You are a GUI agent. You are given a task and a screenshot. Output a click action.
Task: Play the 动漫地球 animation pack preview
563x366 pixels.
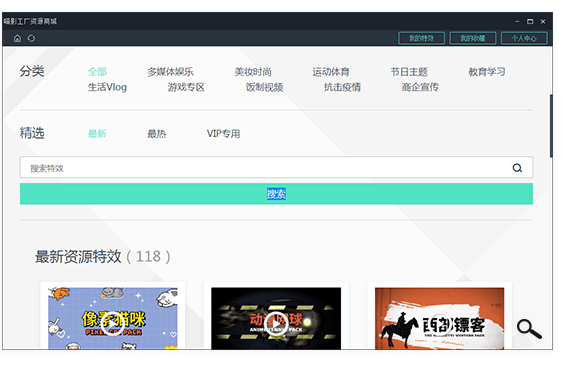pyautogui.click(x=276, y=324)
